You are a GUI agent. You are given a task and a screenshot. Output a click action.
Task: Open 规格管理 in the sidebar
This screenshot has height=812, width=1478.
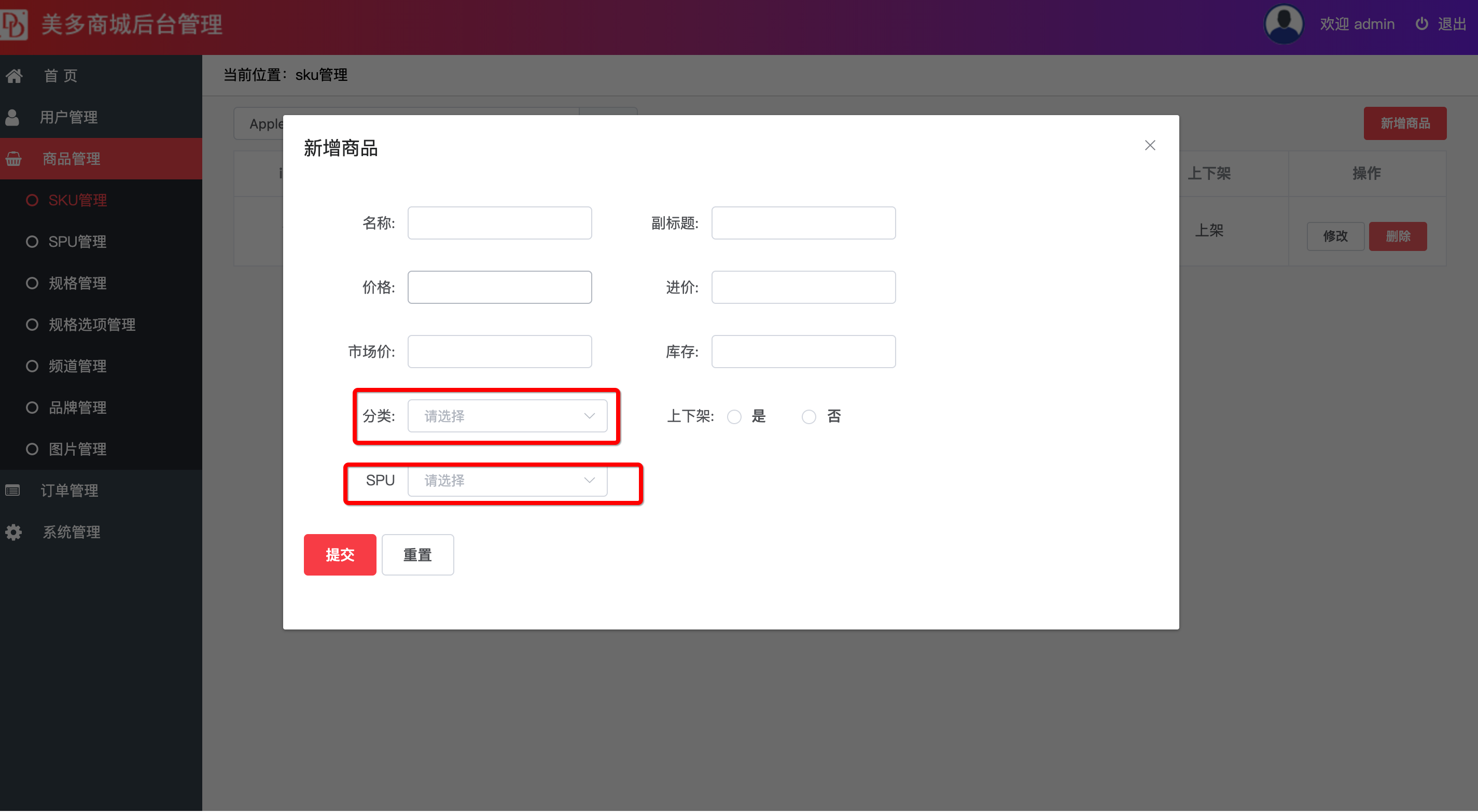(x=77, y=283)
